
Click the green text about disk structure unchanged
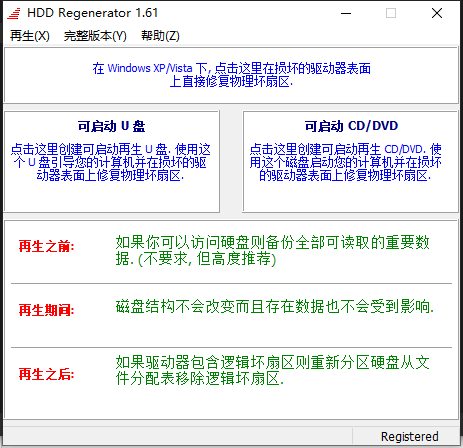(275, 307)
